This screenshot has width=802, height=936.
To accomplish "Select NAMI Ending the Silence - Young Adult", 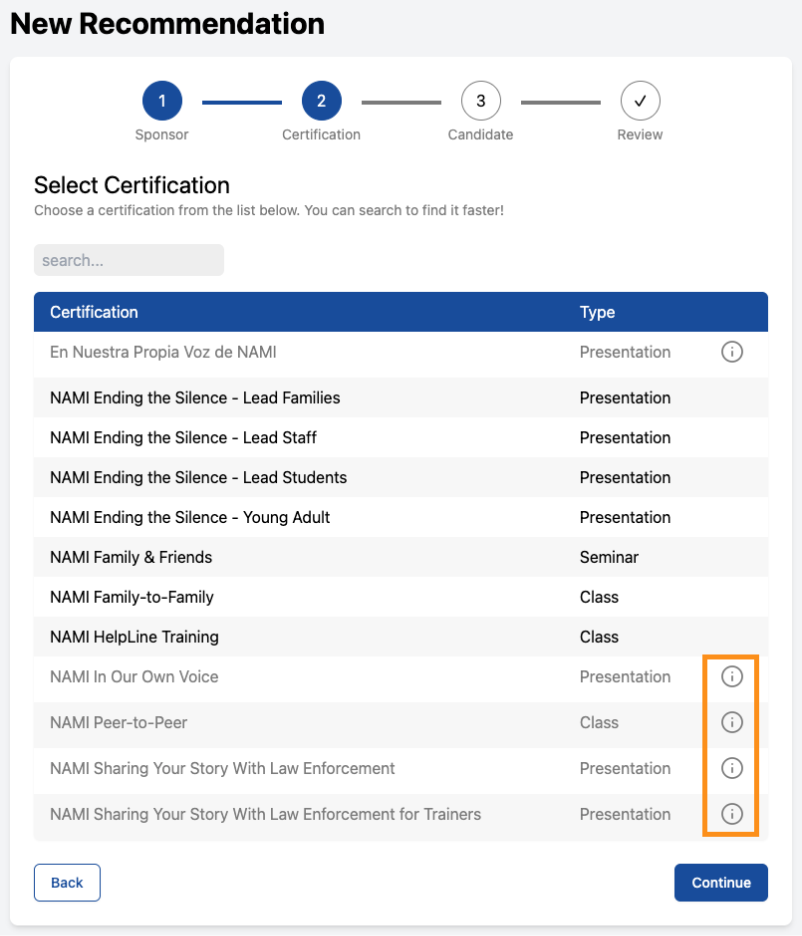I will 401,517.
